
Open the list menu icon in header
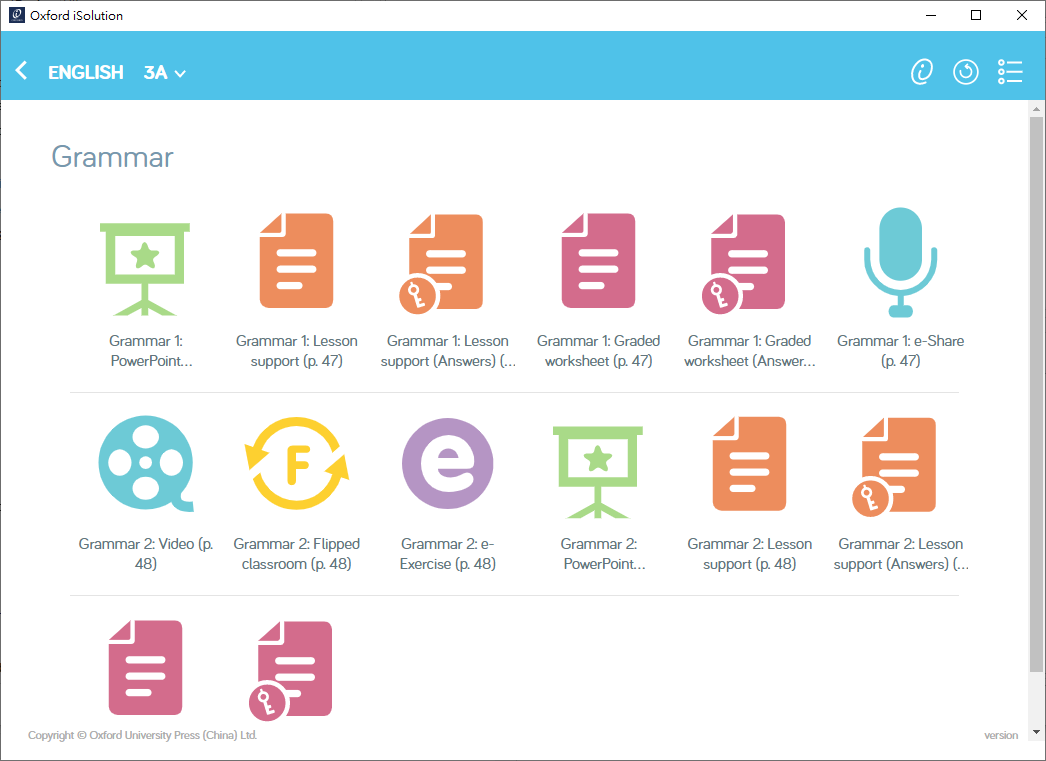pos(1010,71)
